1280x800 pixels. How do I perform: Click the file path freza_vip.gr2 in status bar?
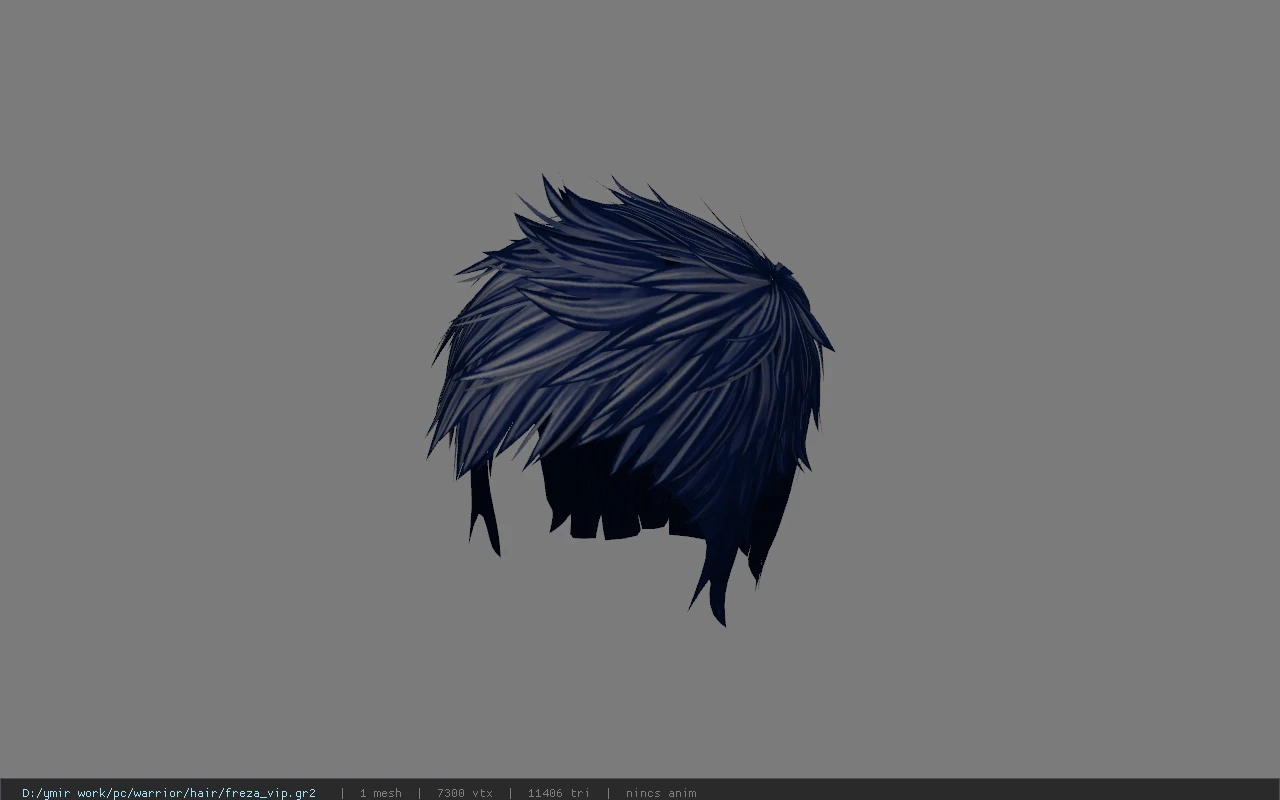coord(169,793)
